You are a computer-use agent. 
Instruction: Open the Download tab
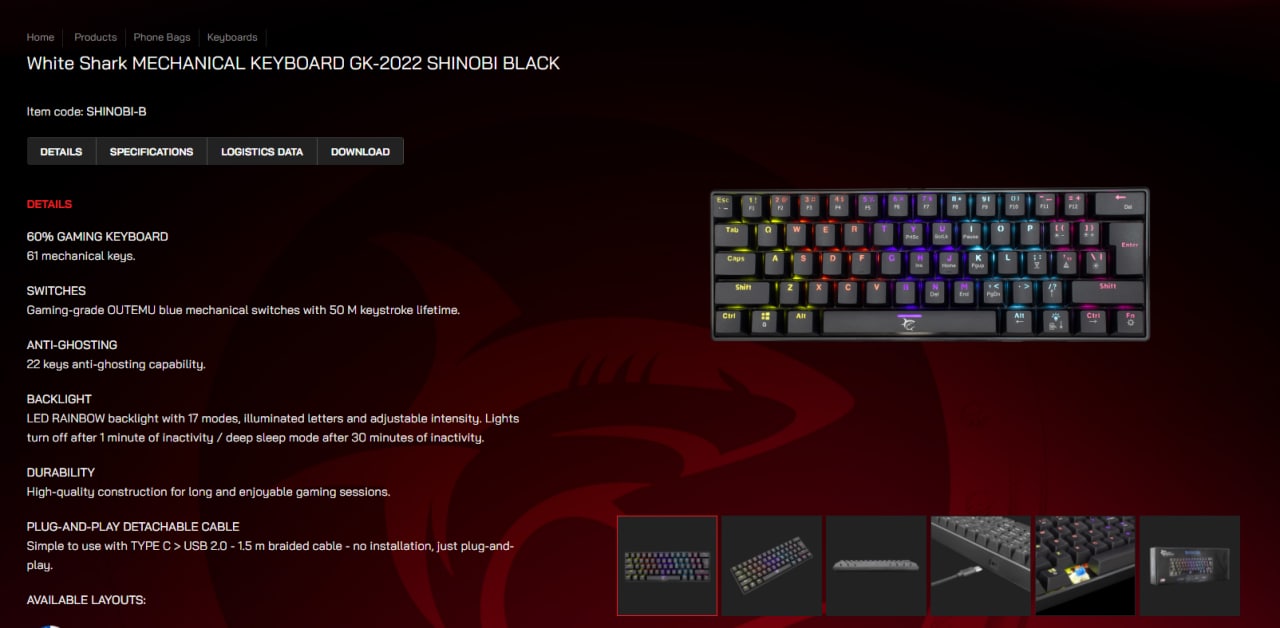(360, 152)
